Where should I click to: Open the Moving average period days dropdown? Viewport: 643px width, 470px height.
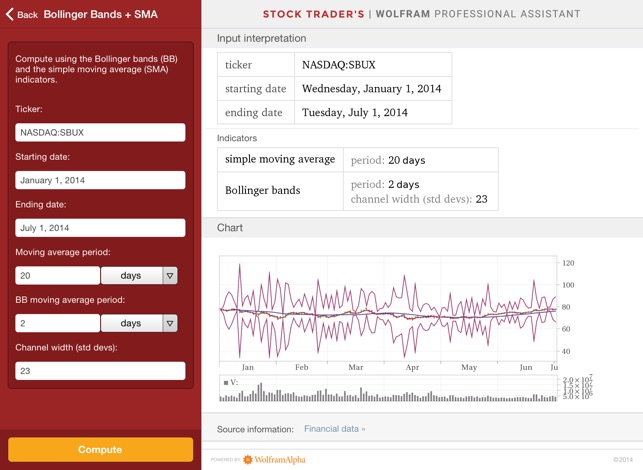[139, 276]
